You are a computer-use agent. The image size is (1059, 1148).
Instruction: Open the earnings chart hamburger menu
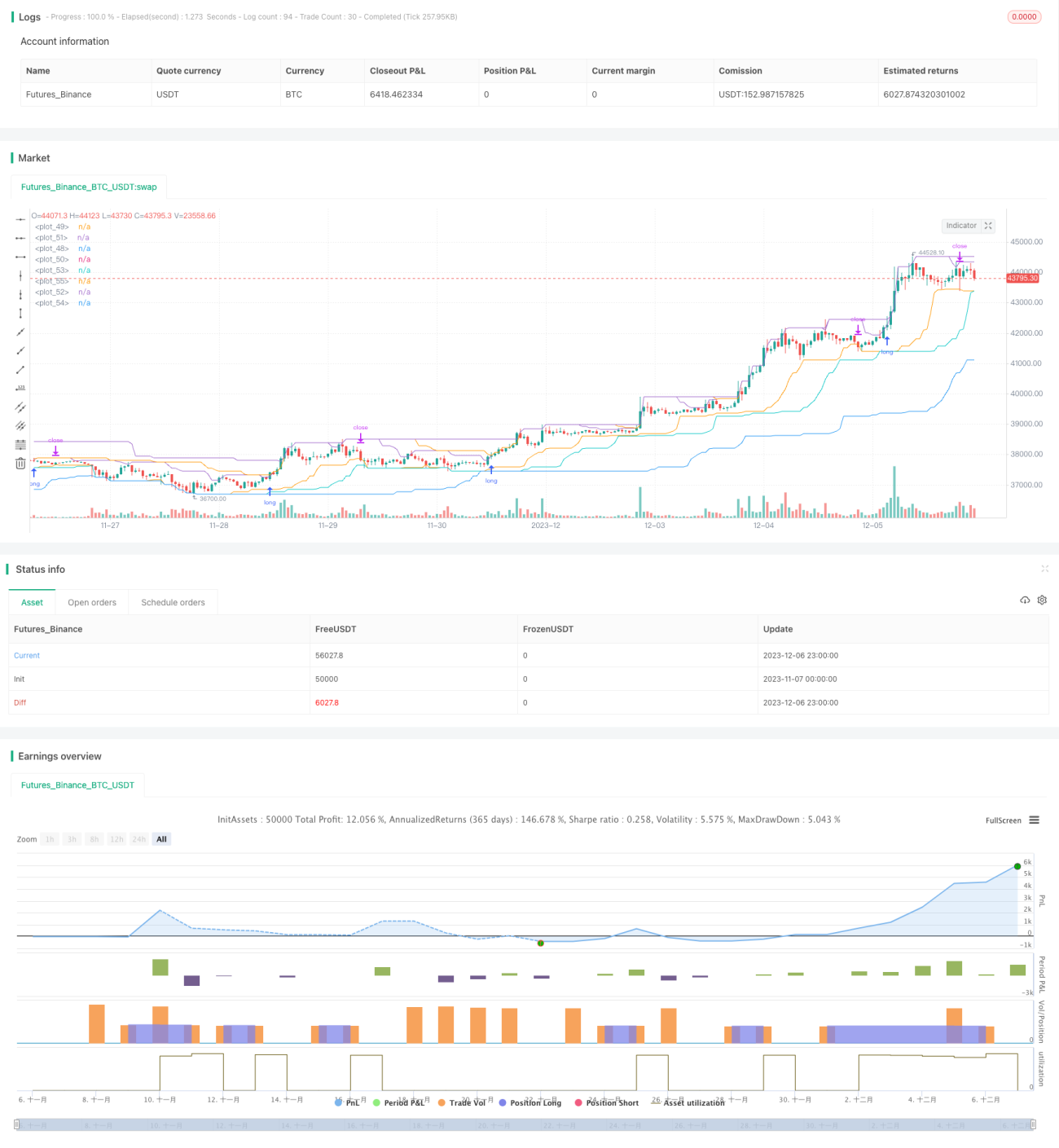click(x=1034, y=820)
